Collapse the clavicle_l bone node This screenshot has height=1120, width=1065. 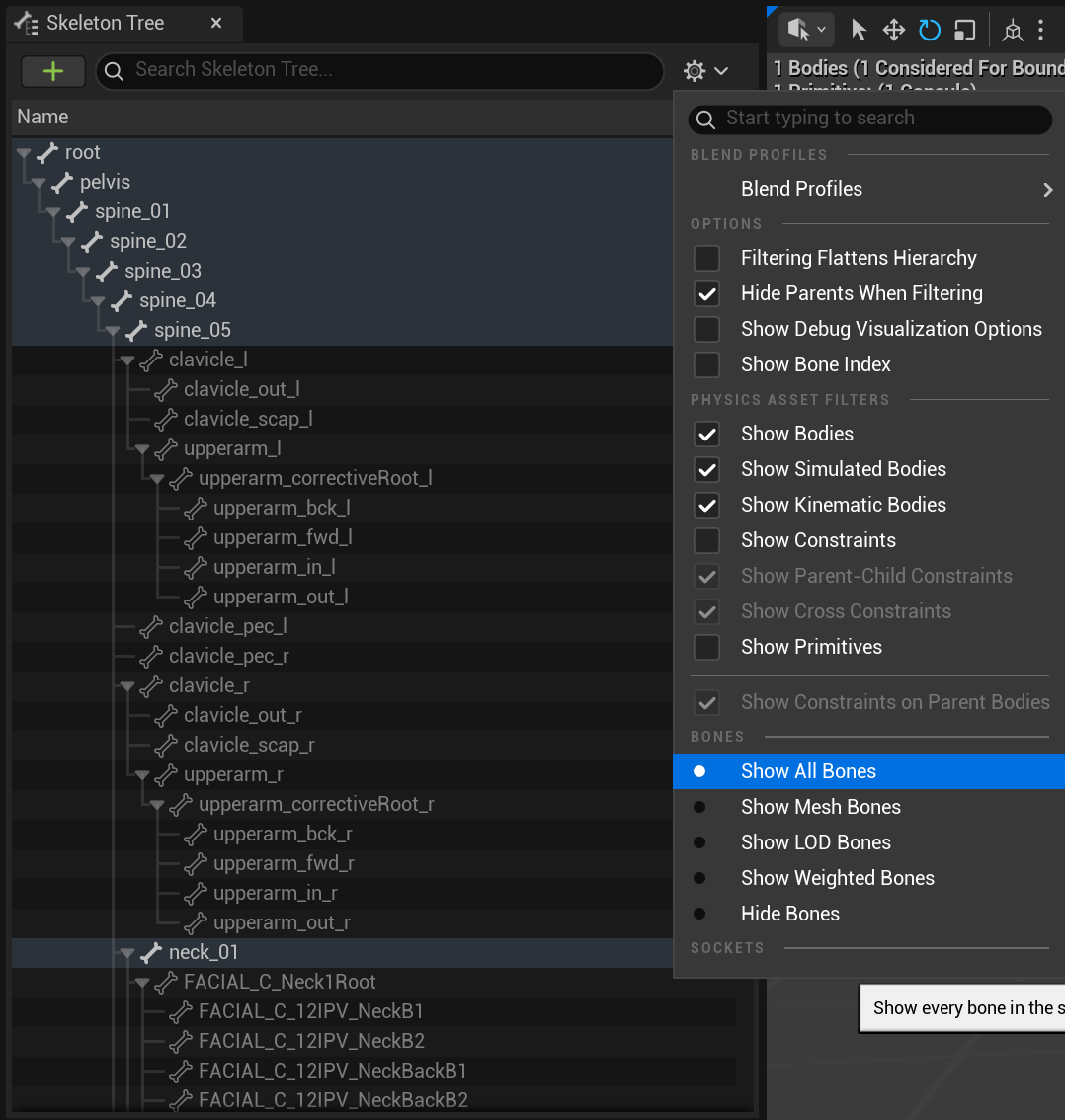(127, 360)
